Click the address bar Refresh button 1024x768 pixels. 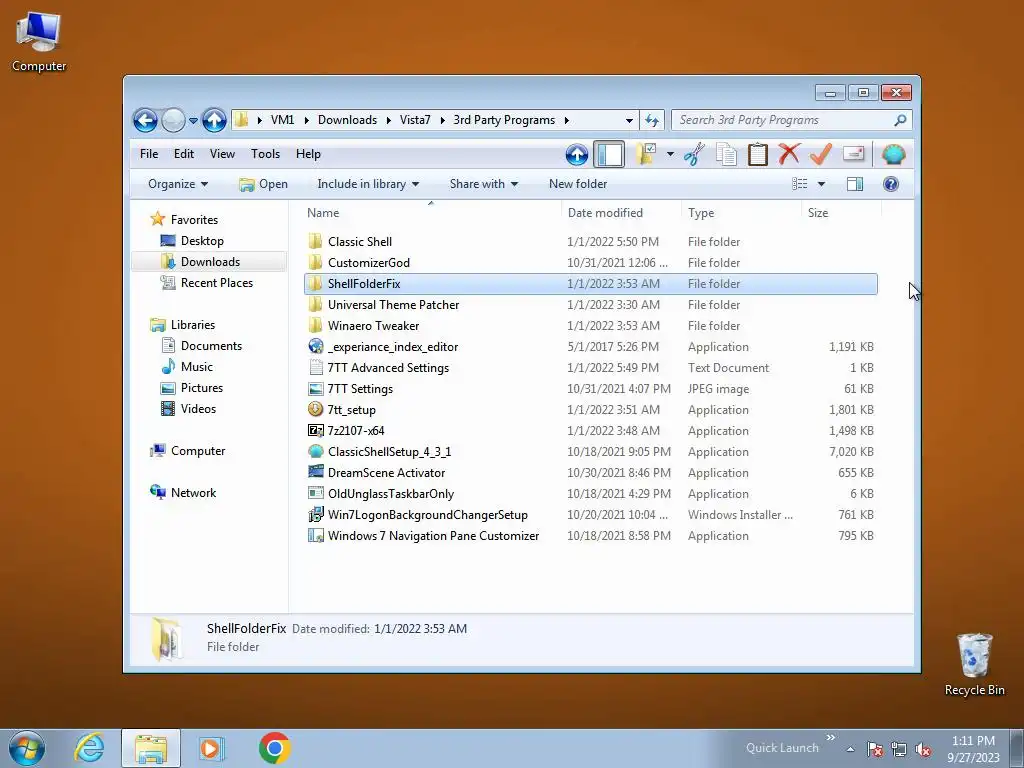[652, 120]
